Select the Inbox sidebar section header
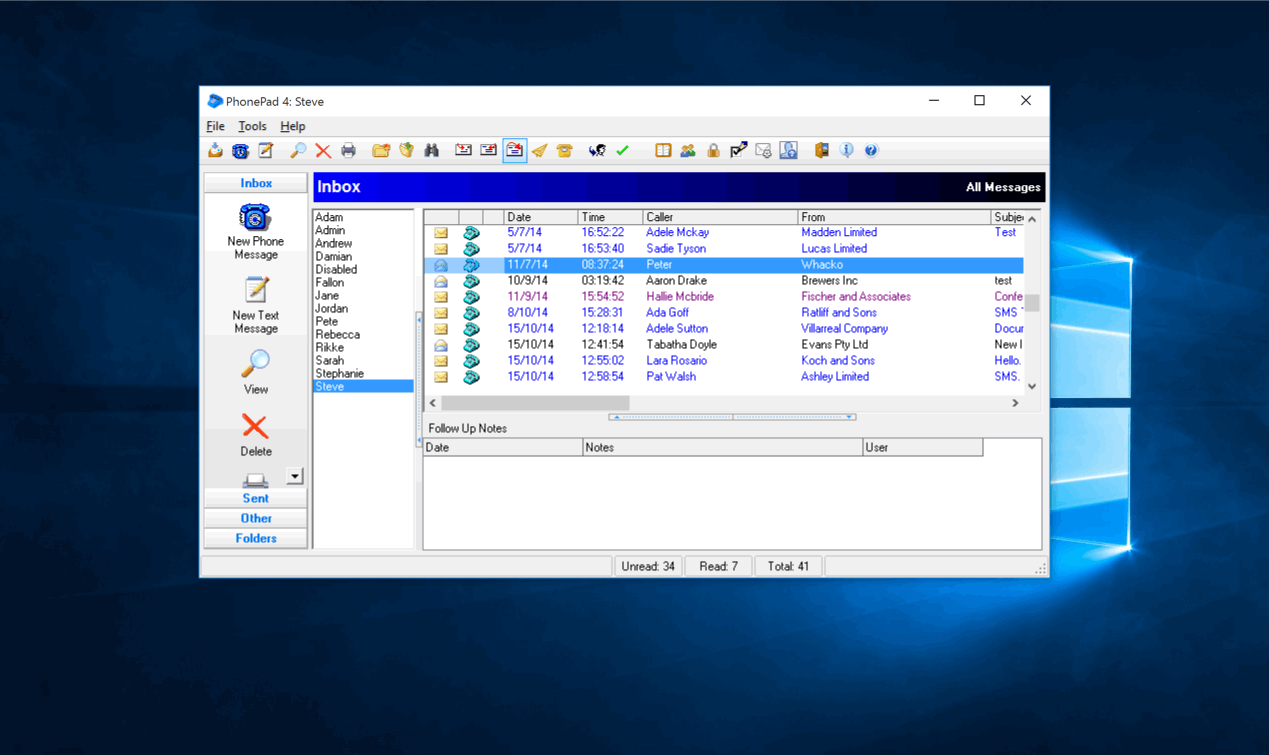The height and width of the screenshot is (755, 1269). point(256,183)
